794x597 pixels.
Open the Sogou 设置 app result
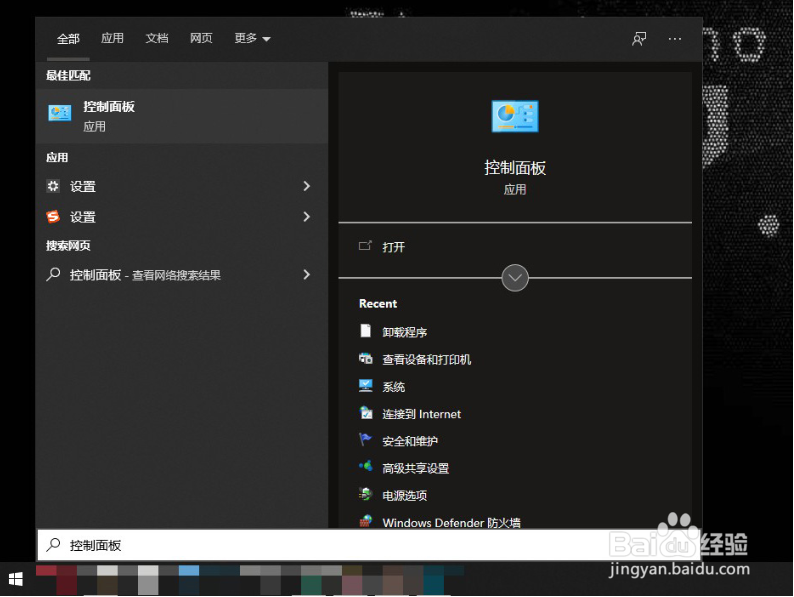tap(182, 217)
